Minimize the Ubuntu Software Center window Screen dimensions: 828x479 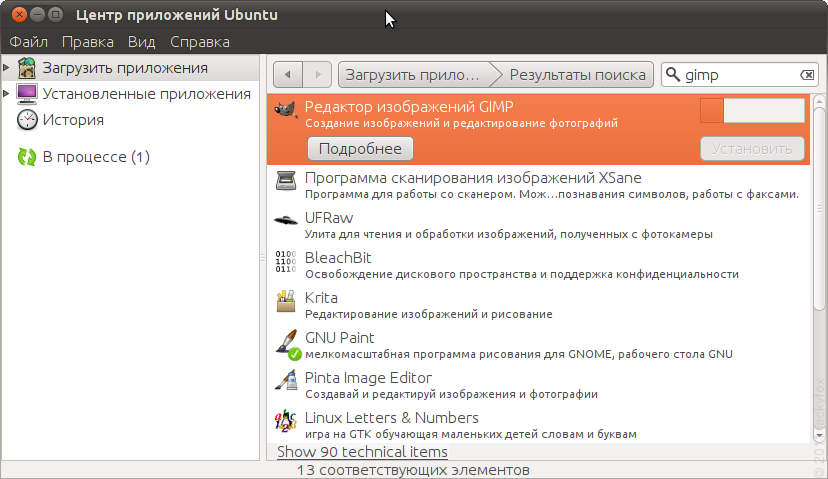(x=37, y=14)
